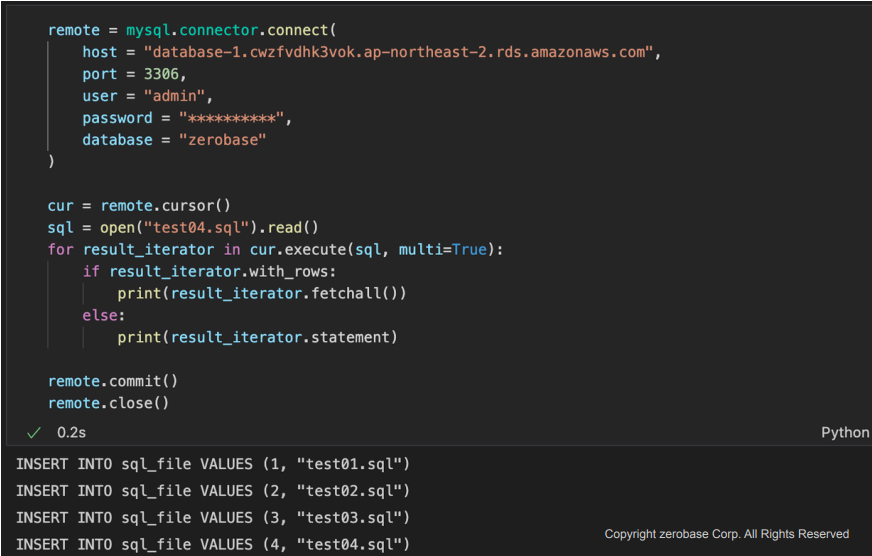
Task: Click the output line with test02.sql
Action: [x=212, y=491]
